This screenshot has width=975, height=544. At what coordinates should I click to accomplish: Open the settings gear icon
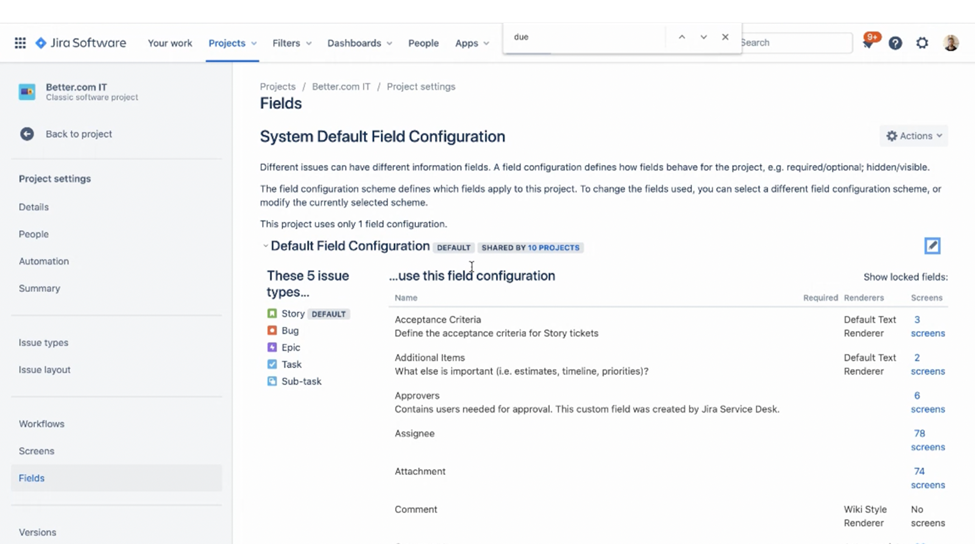point(922,43)
